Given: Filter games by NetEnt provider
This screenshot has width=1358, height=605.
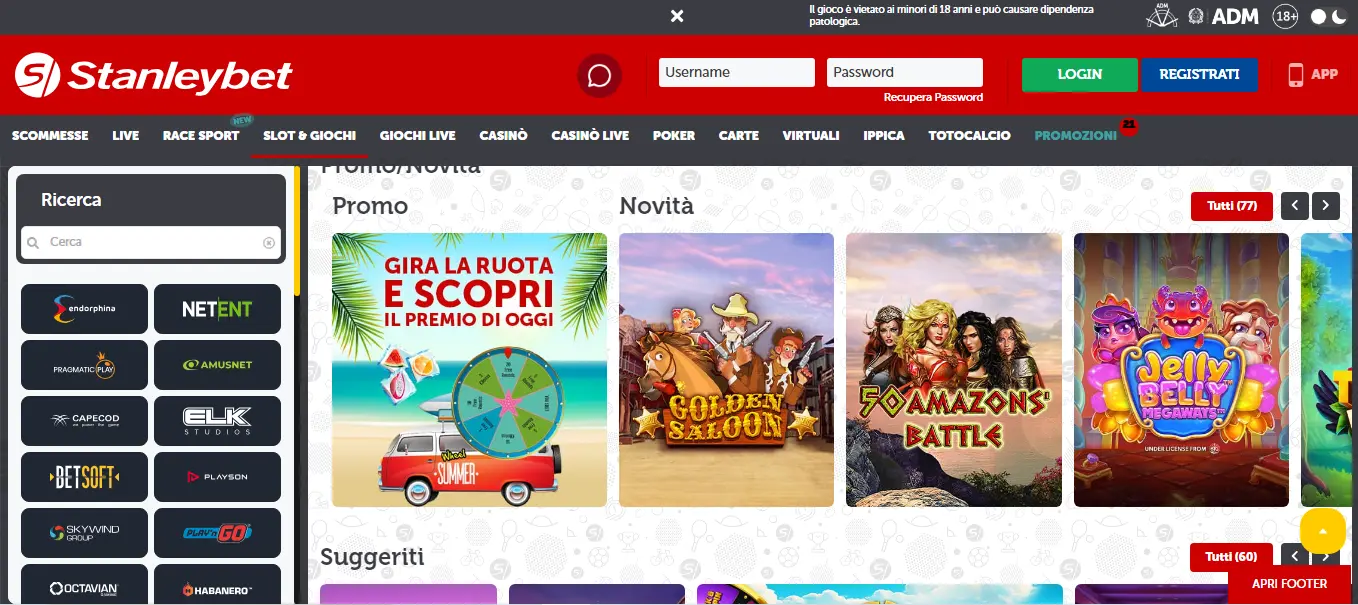Looking at the screenshot, I should [217, 309].
